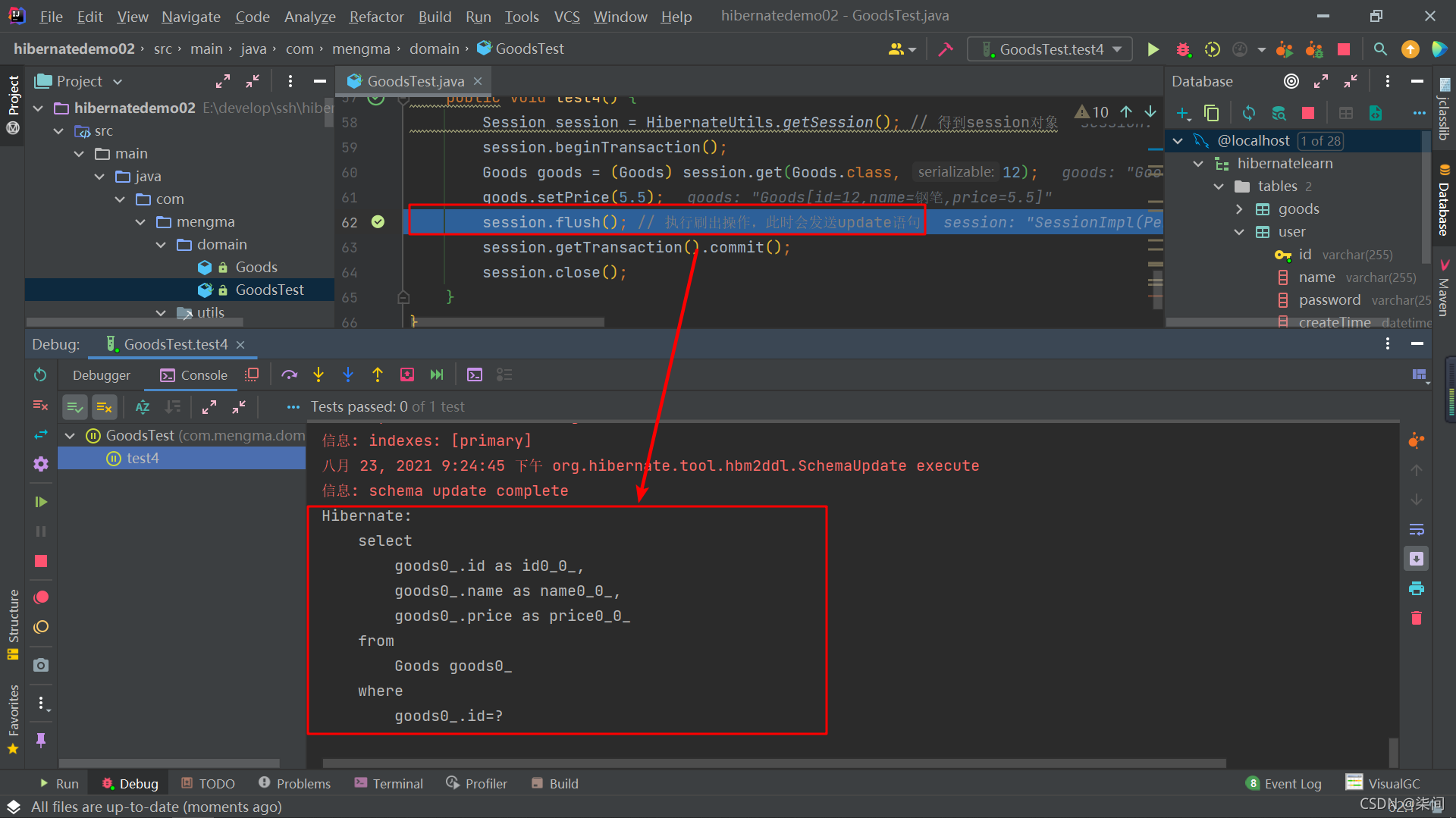Collapse the user table in Database
1456x818 pixels.
coord(1239,232)
